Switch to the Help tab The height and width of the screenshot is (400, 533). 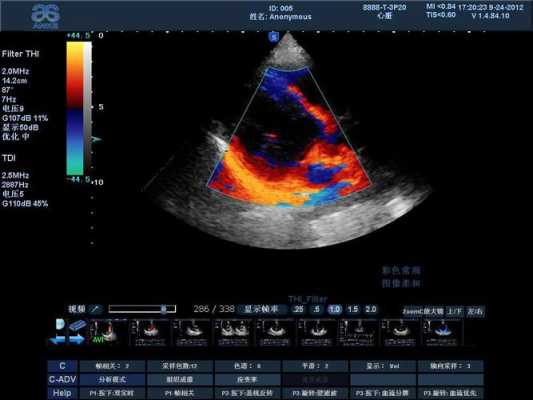pos(62,393)
